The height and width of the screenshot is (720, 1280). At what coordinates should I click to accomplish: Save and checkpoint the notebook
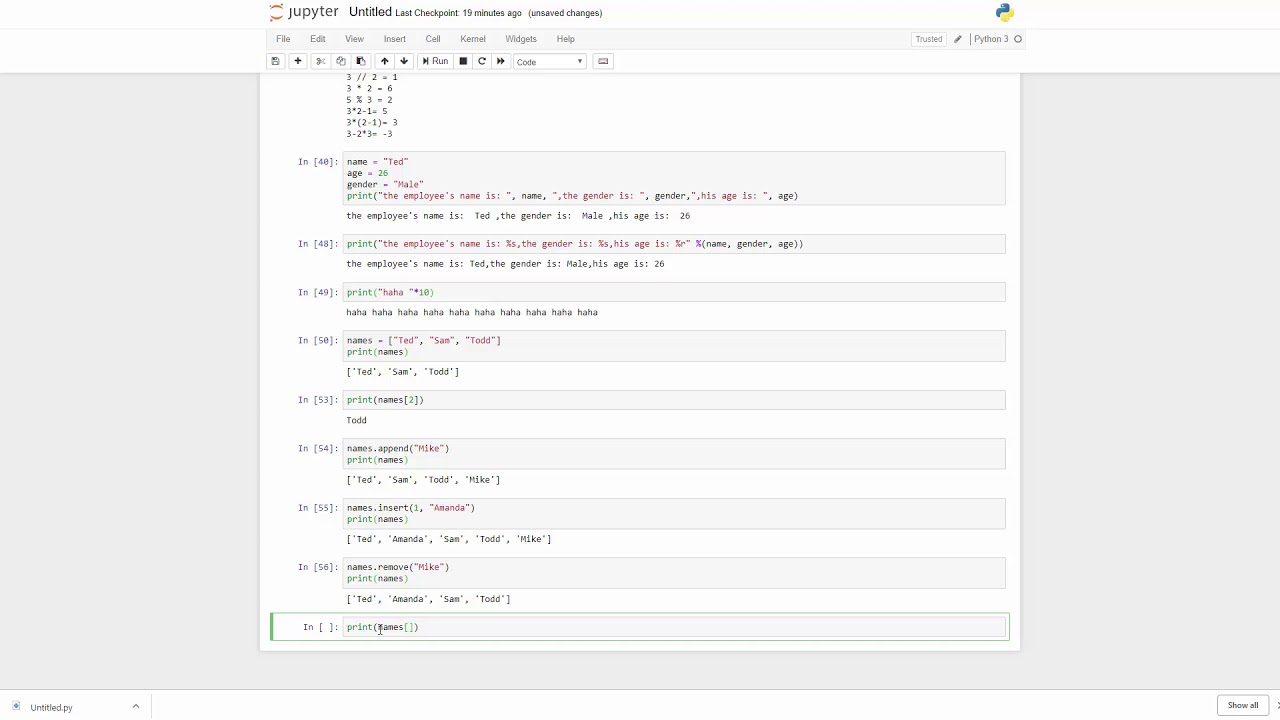275,61
